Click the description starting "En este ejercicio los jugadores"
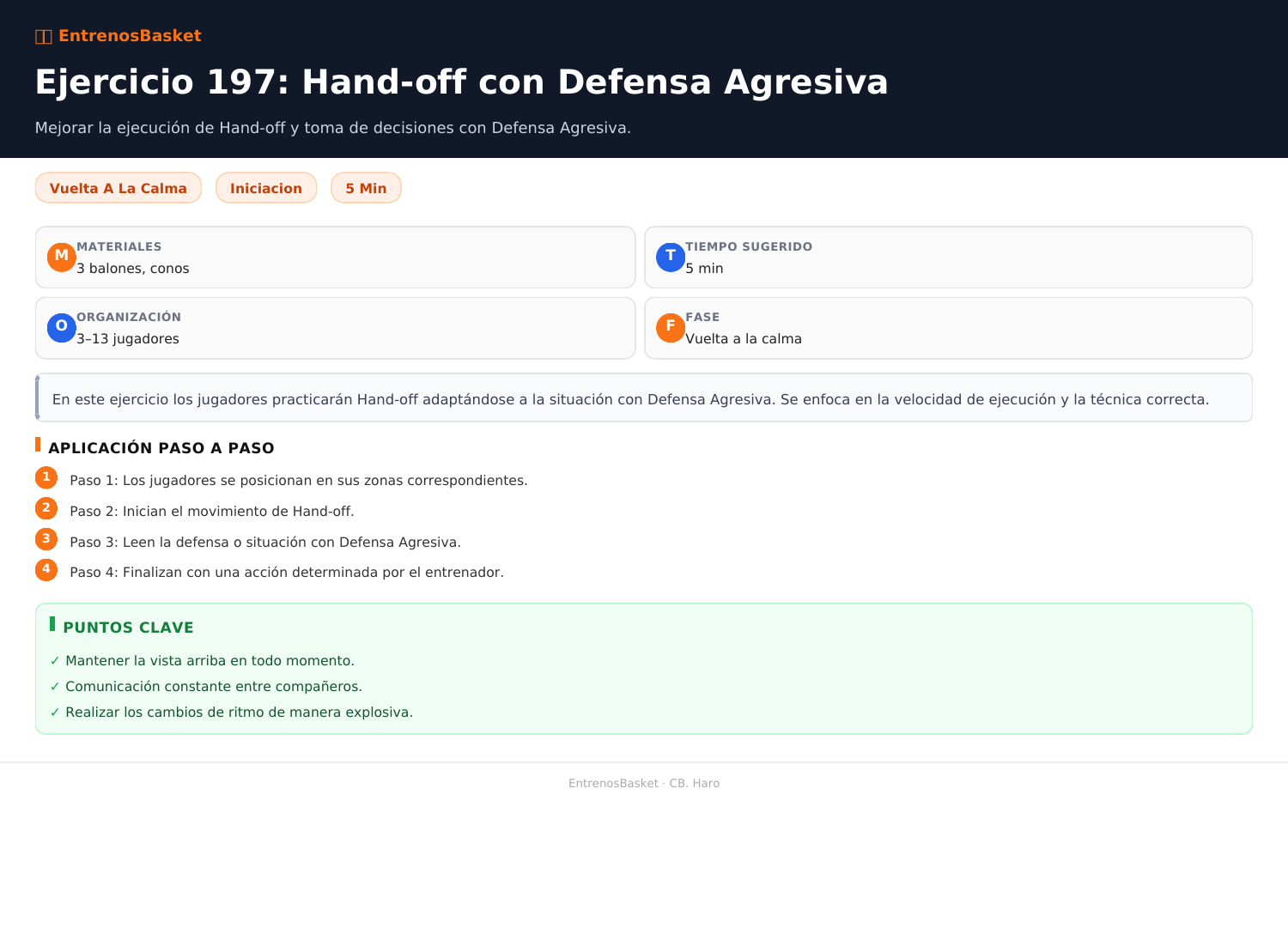 (630, 399)
